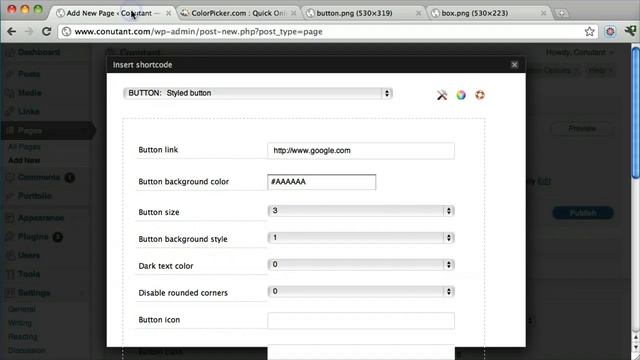Click the Button background color field
This screenshot has width=640, height=360.
(322, 182)
